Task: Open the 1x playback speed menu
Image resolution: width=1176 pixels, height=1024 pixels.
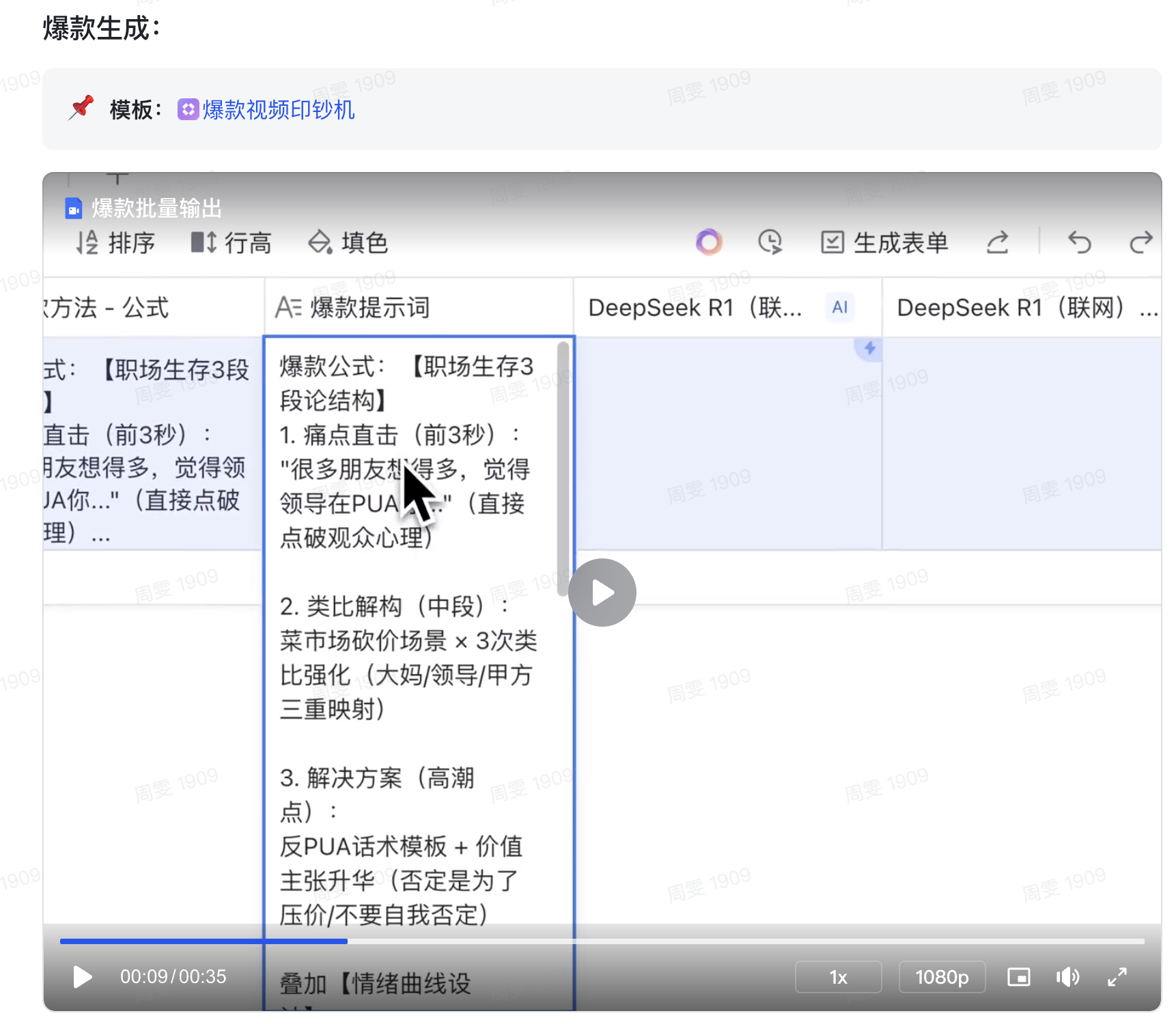Action: tap(838, 977)
